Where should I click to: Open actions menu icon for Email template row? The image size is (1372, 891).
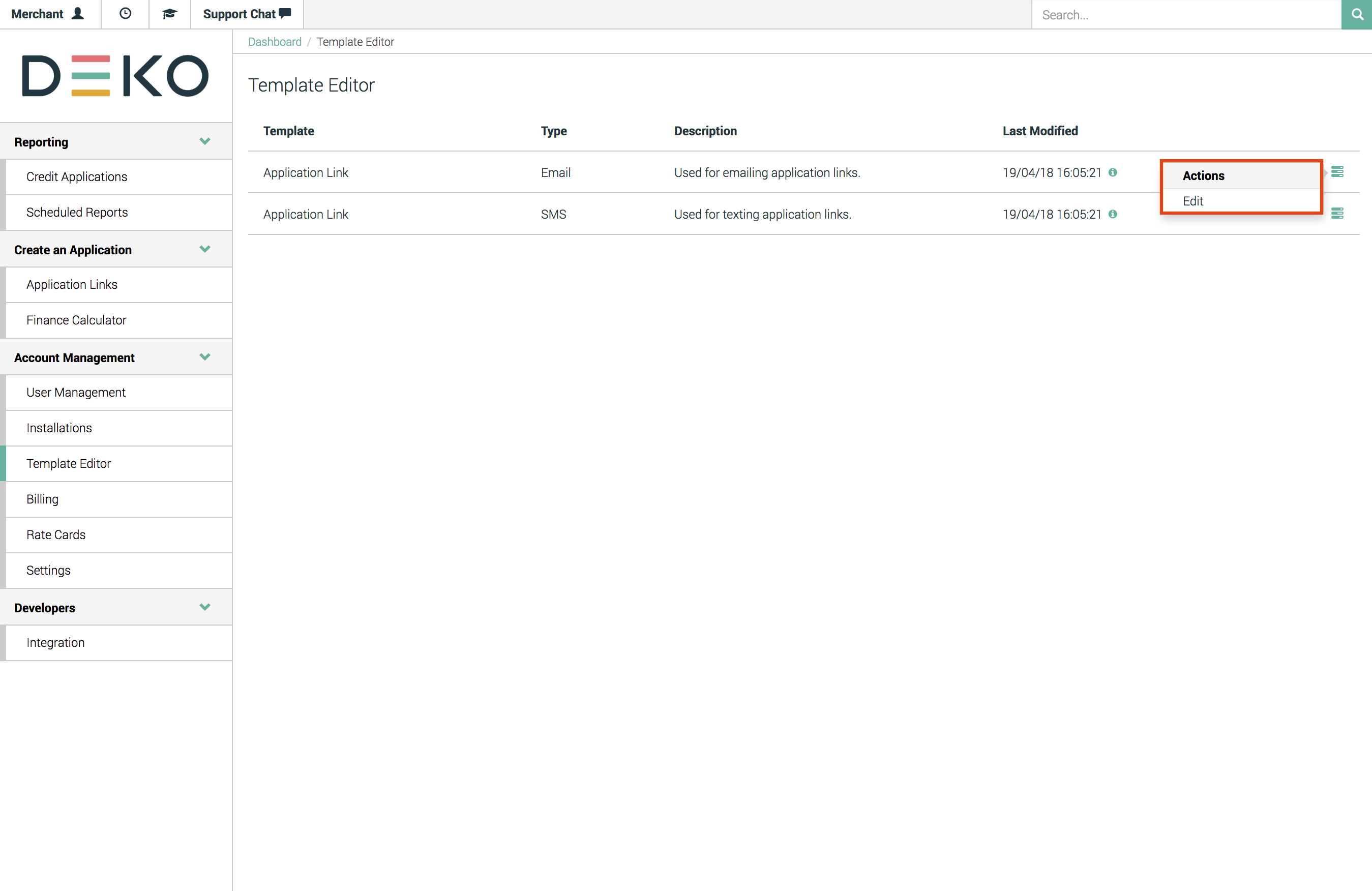[1337, 172]
